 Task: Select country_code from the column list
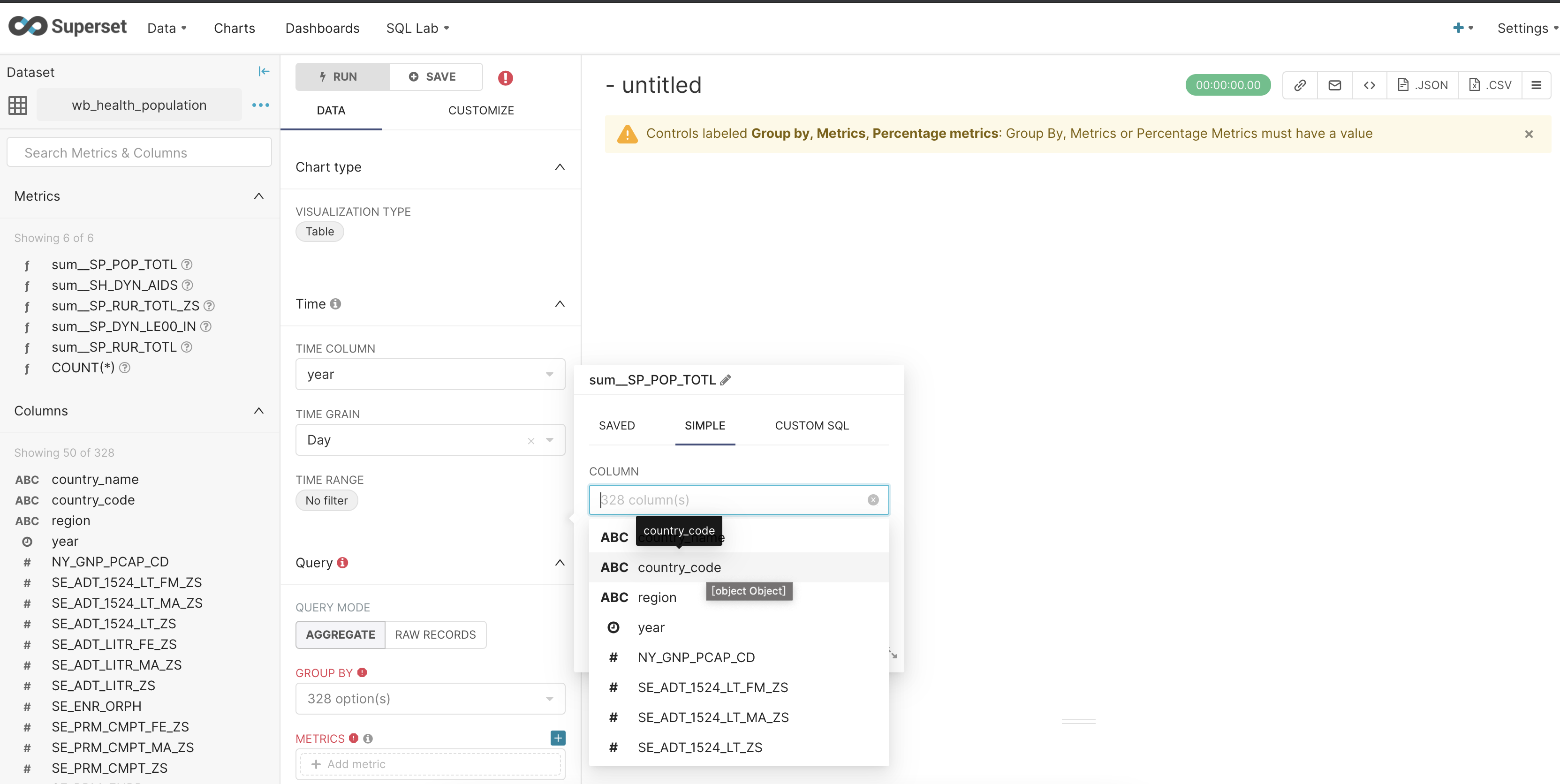679,567
